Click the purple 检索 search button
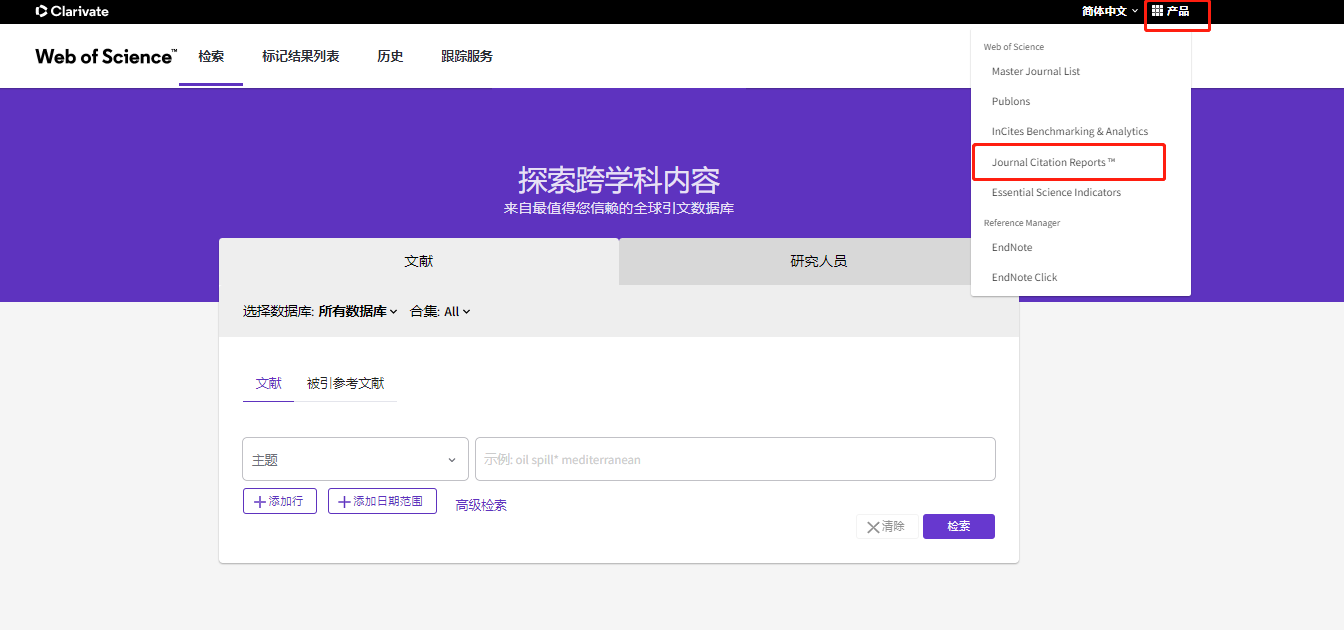 click(959, 526)
